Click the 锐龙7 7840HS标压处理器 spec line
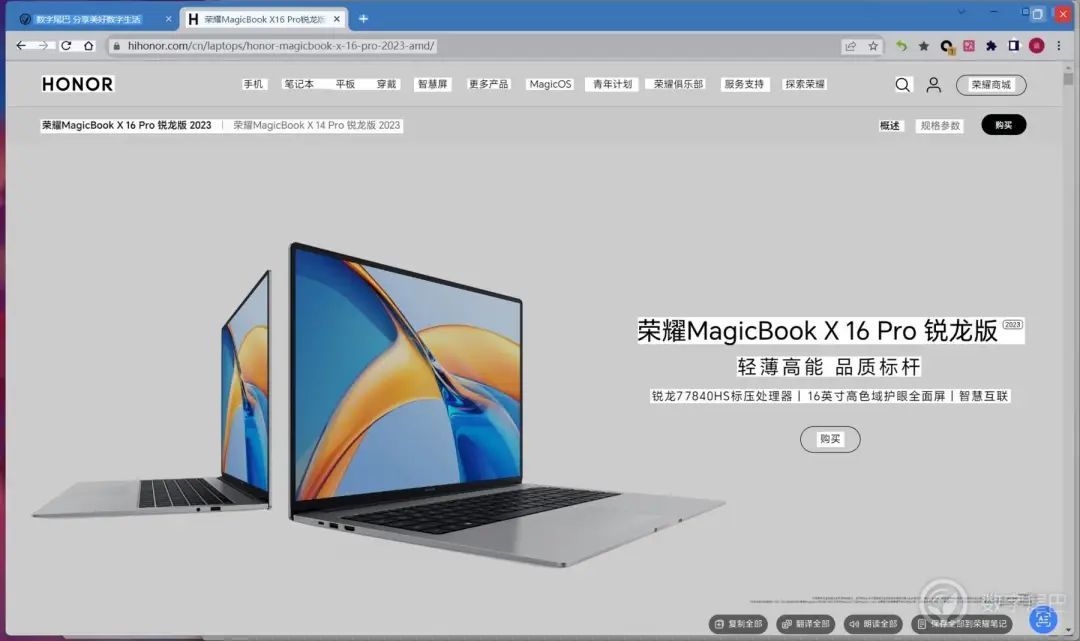 (x=722, y=396)
